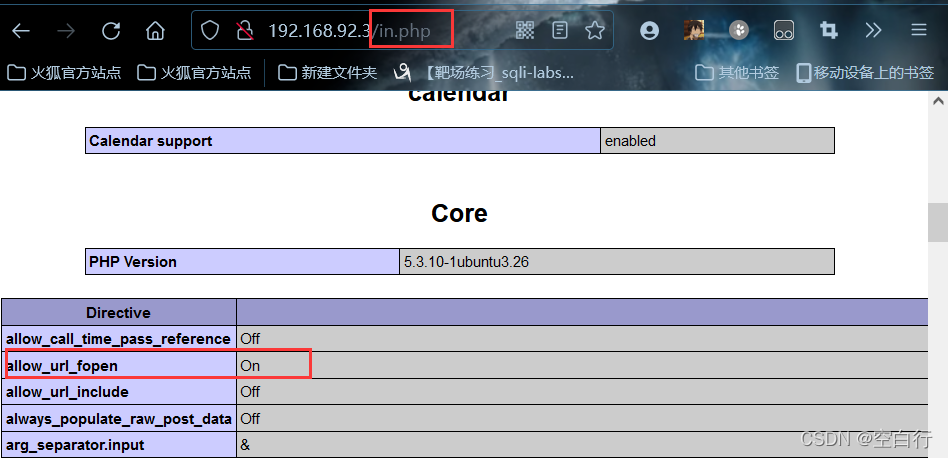
Task: Open the Firefox home page
Action: point(155,31)
